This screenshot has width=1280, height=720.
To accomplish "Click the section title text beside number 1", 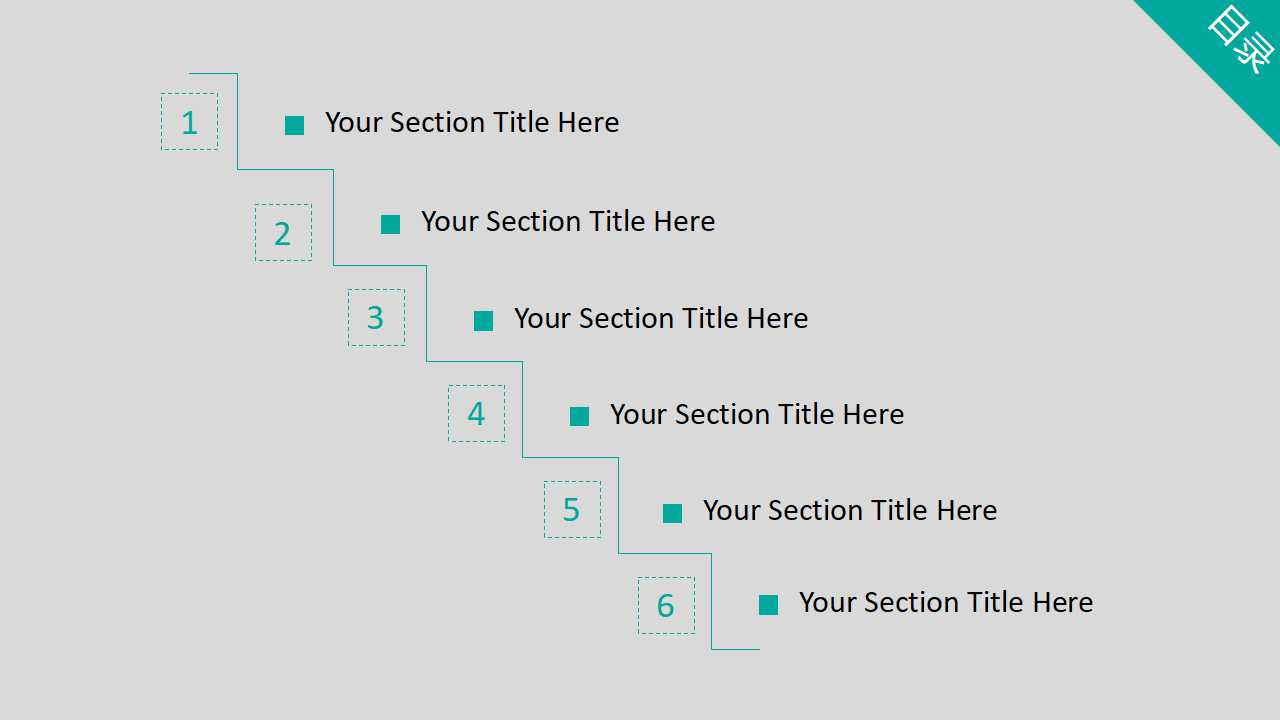I will click(x=472, y=122).
